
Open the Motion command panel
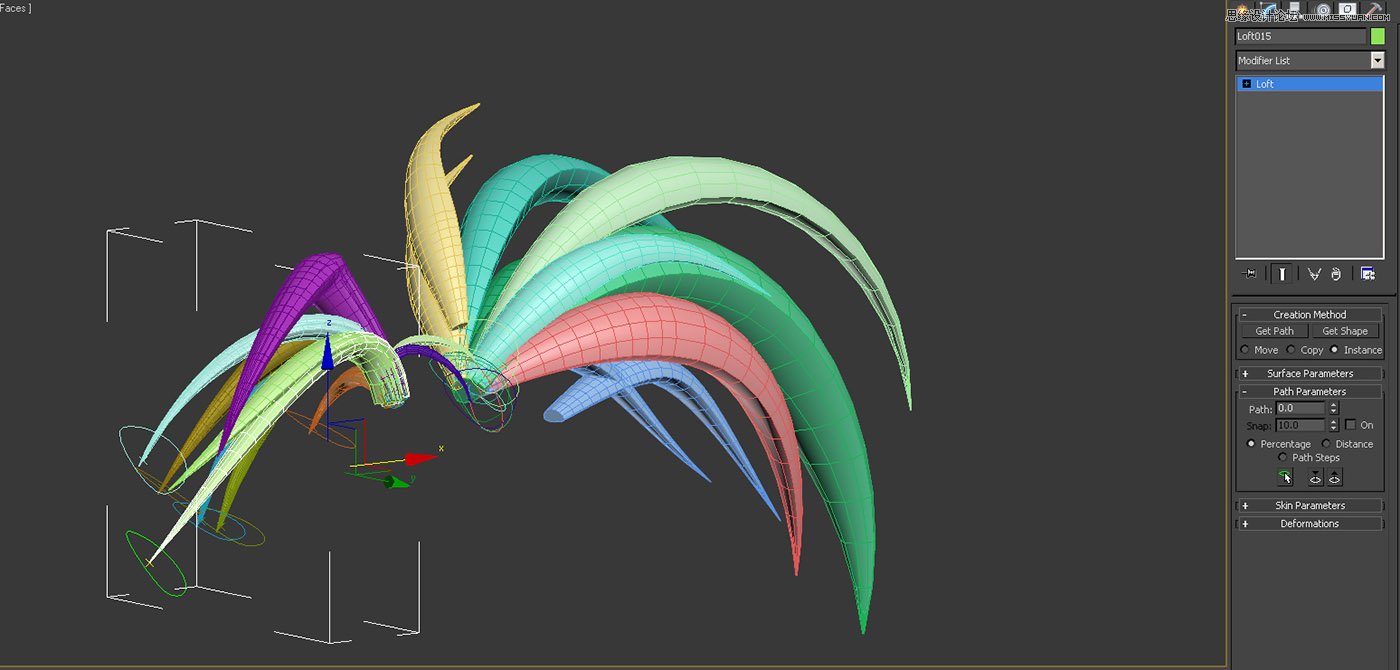(x=1322, y=8)
